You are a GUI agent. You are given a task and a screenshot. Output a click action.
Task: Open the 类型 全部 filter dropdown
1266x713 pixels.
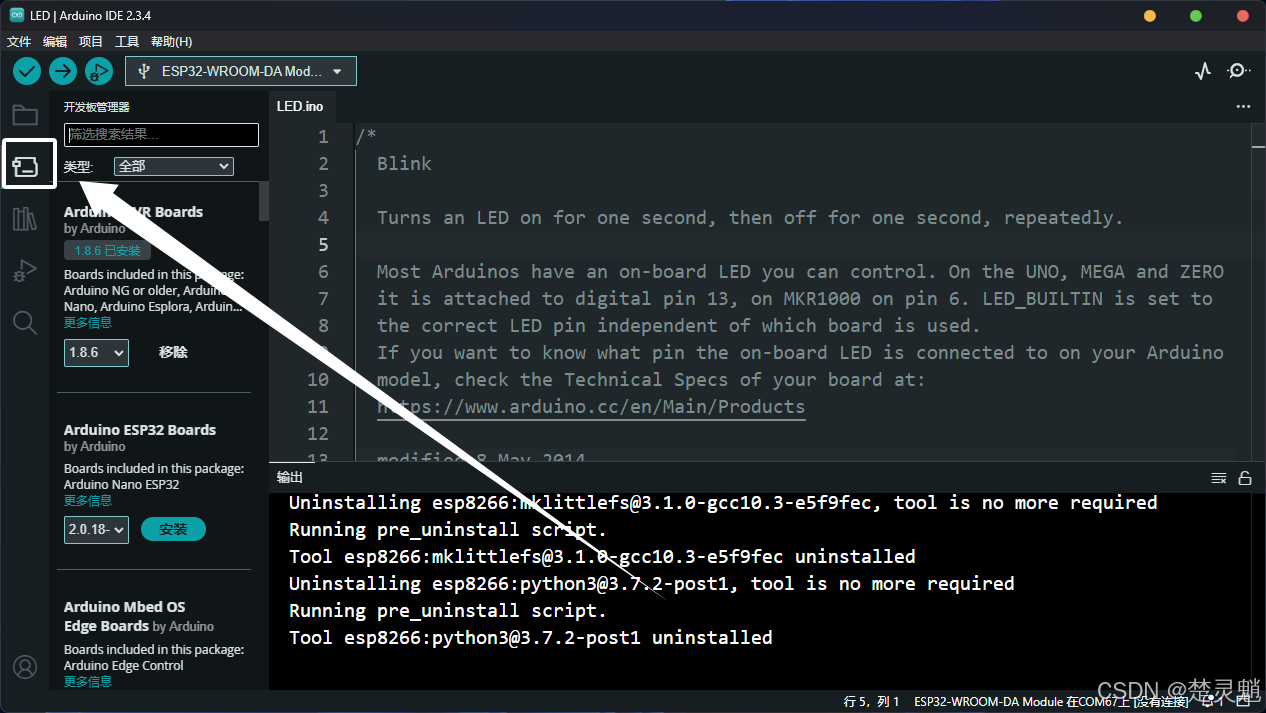[x=174, y=166]
